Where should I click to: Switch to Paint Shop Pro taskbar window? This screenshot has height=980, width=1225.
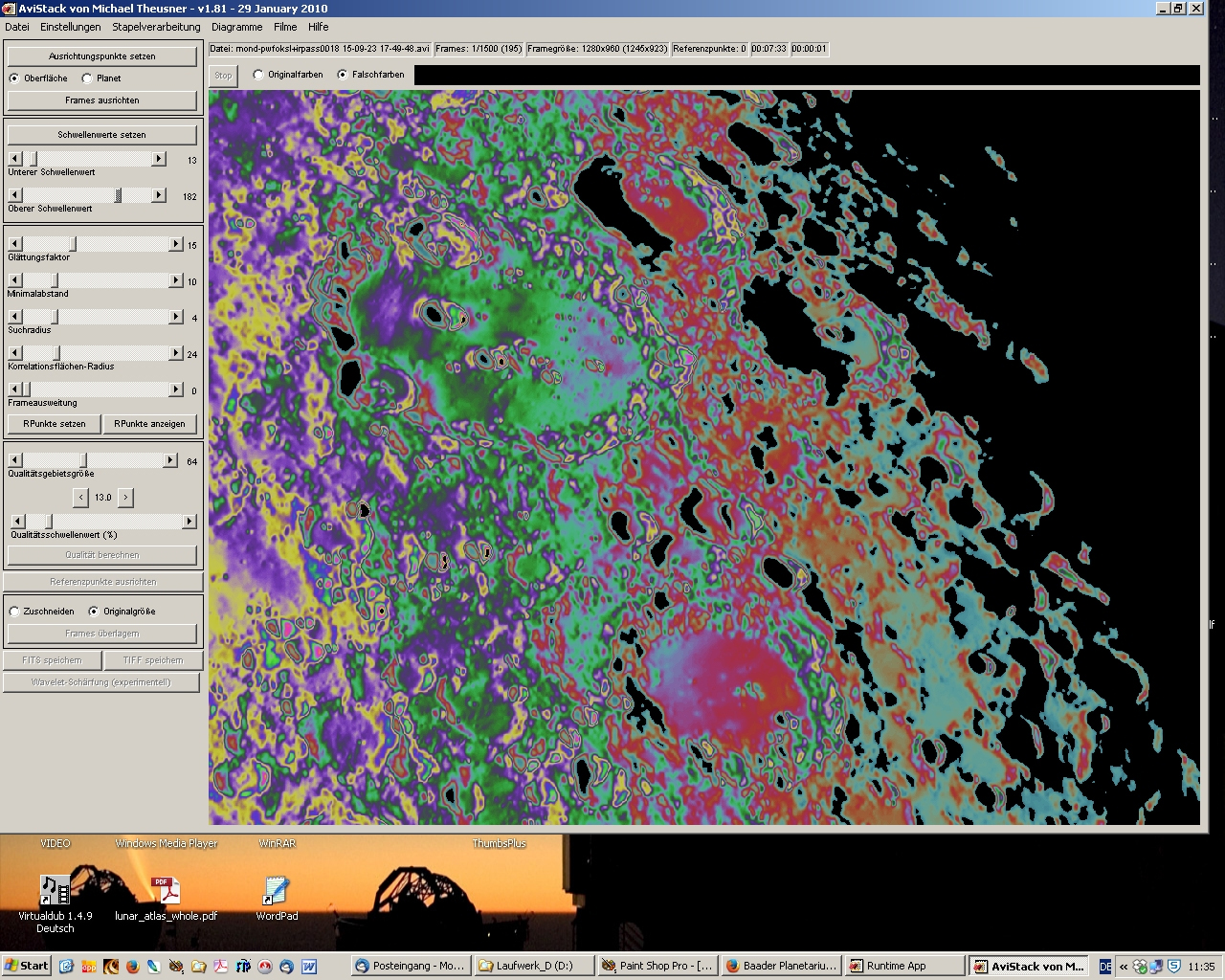point(657,967)
